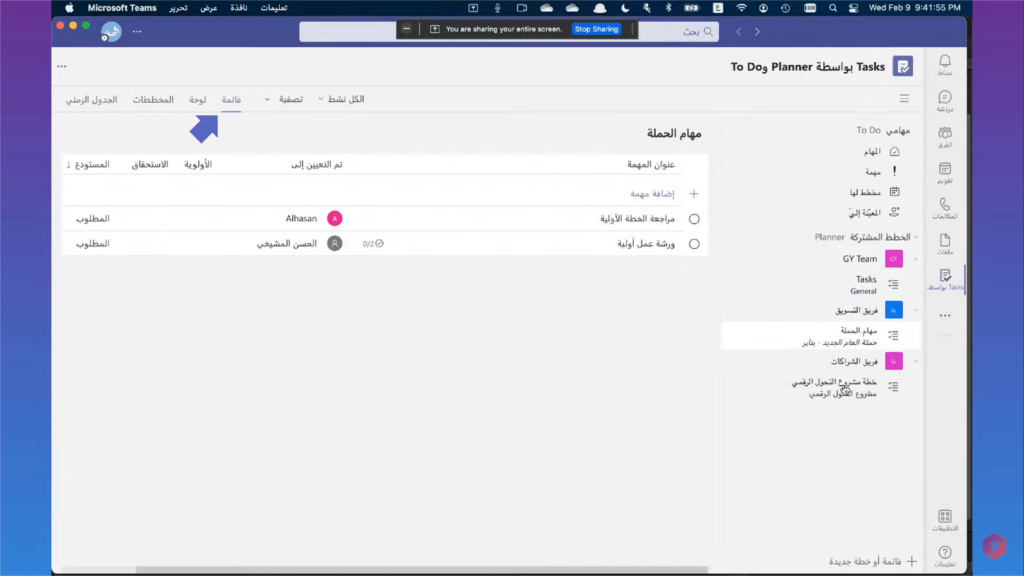Open the مراجعة الخطة الأولية task title

pyautogui.click(x=637, y=219)
